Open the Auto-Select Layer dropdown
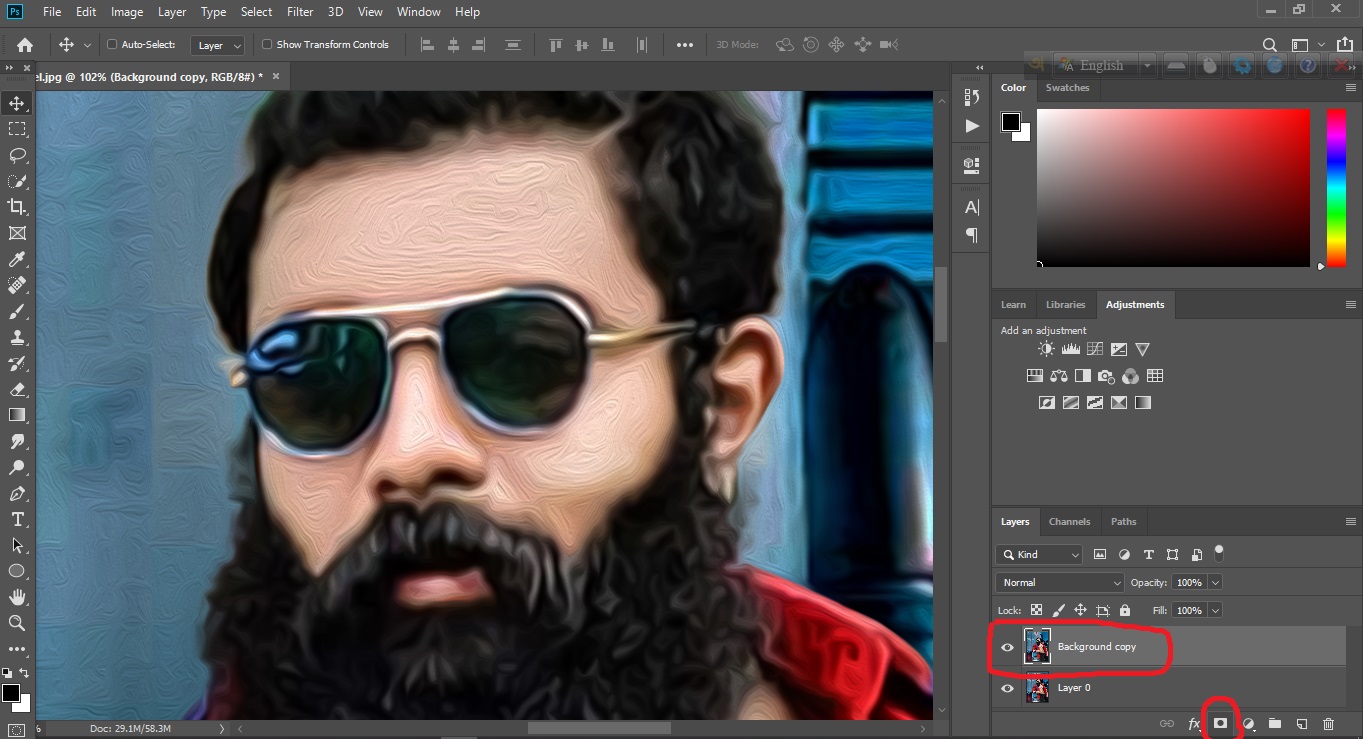This screenshot has height=739, width=1363. point(217,45)
